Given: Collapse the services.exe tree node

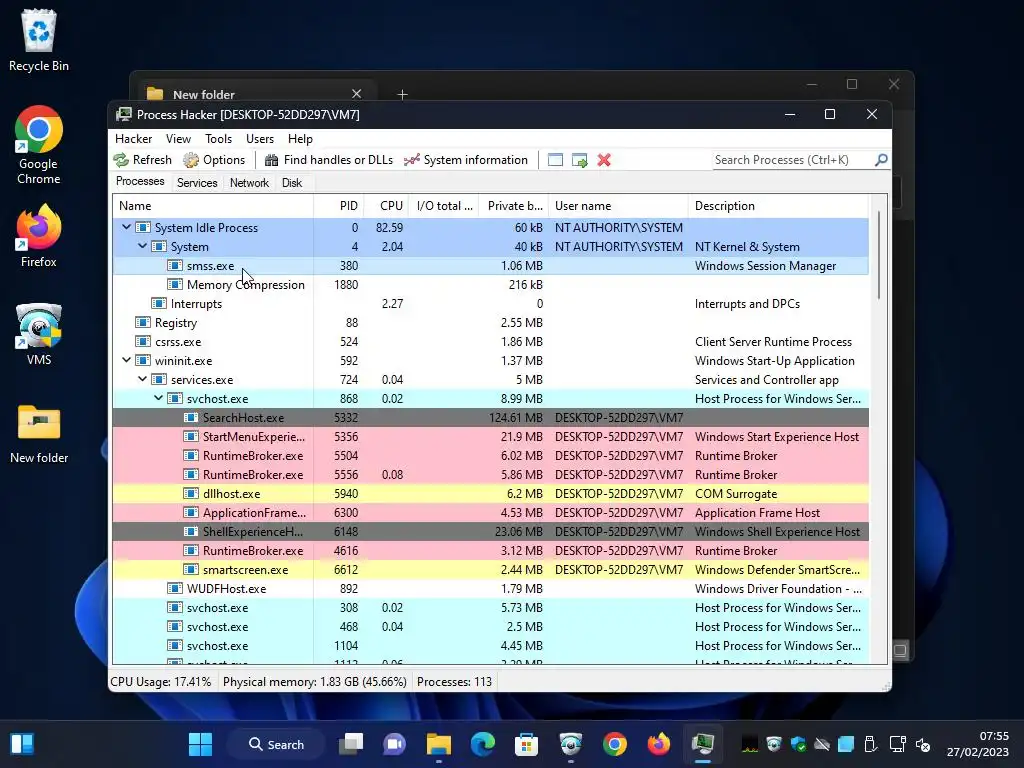Looking at the screenshot, I should [x=142, y=379].
